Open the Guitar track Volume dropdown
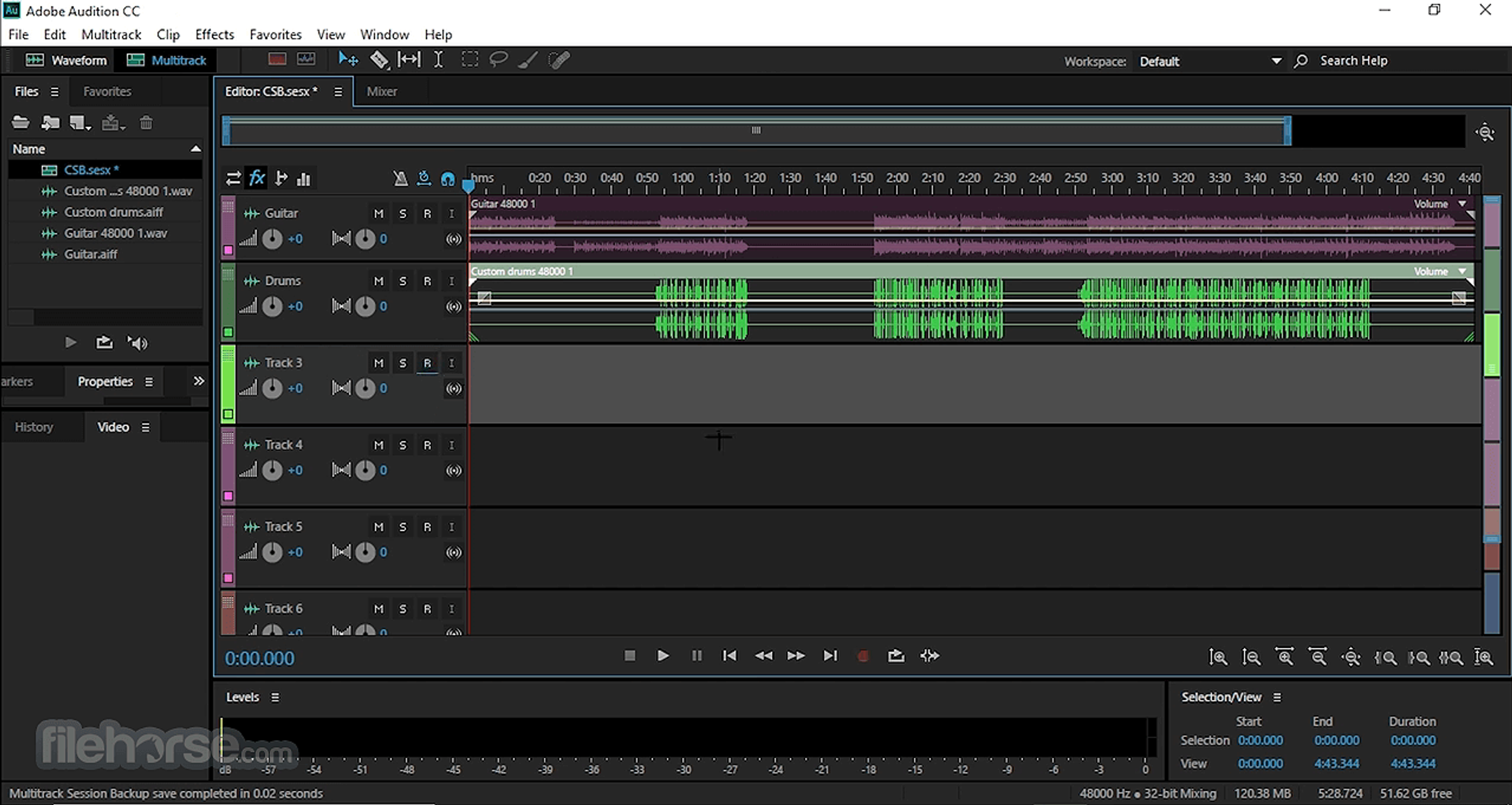This screenshot has width=1512, height=805. (x=1463, y=204)
